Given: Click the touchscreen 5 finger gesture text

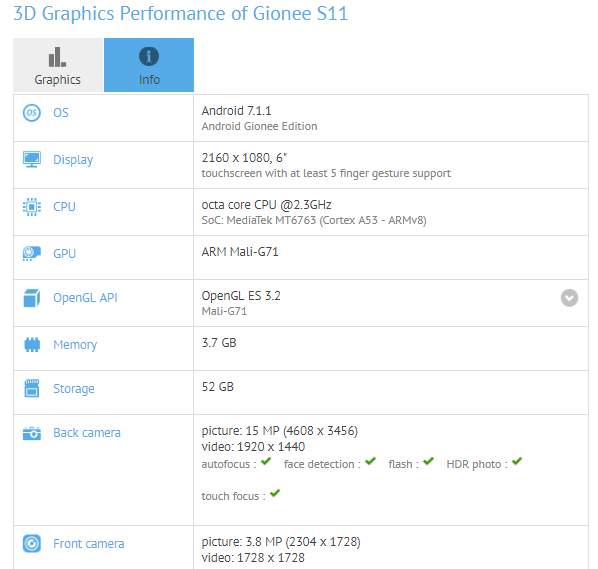Looking at the screenshot, I should [x=326, y=174].
